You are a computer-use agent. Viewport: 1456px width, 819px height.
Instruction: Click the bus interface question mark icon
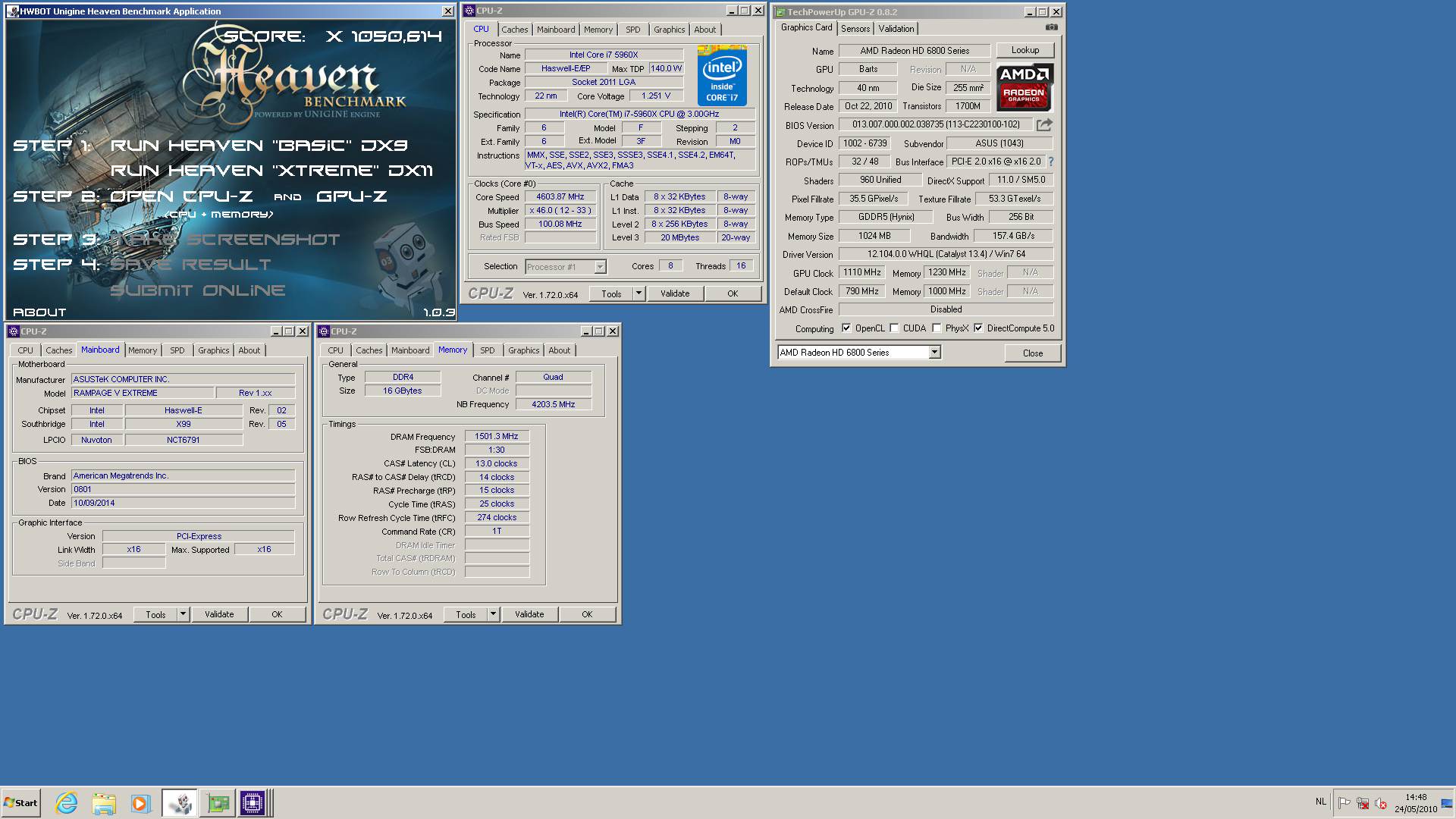click(x=1051, y=162)
